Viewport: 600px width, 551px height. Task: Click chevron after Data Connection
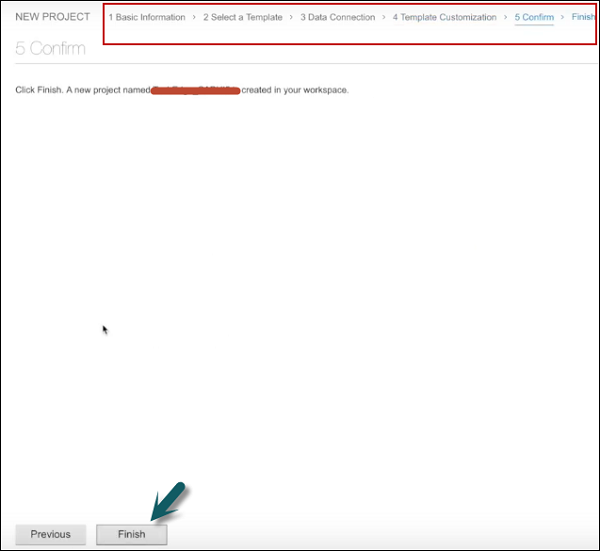tap(384, 17)
